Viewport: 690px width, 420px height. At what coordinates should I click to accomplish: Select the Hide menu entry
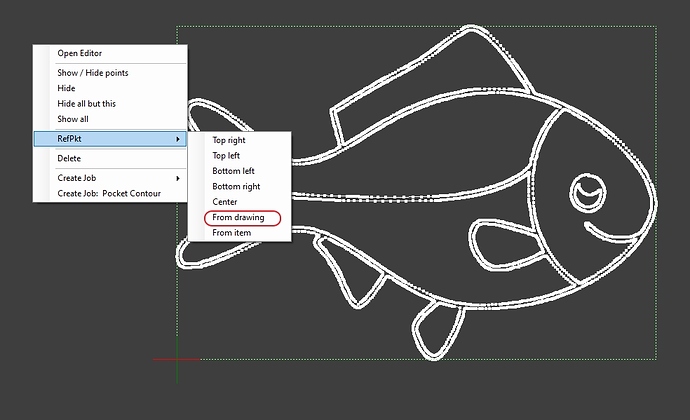click(66, 88)
